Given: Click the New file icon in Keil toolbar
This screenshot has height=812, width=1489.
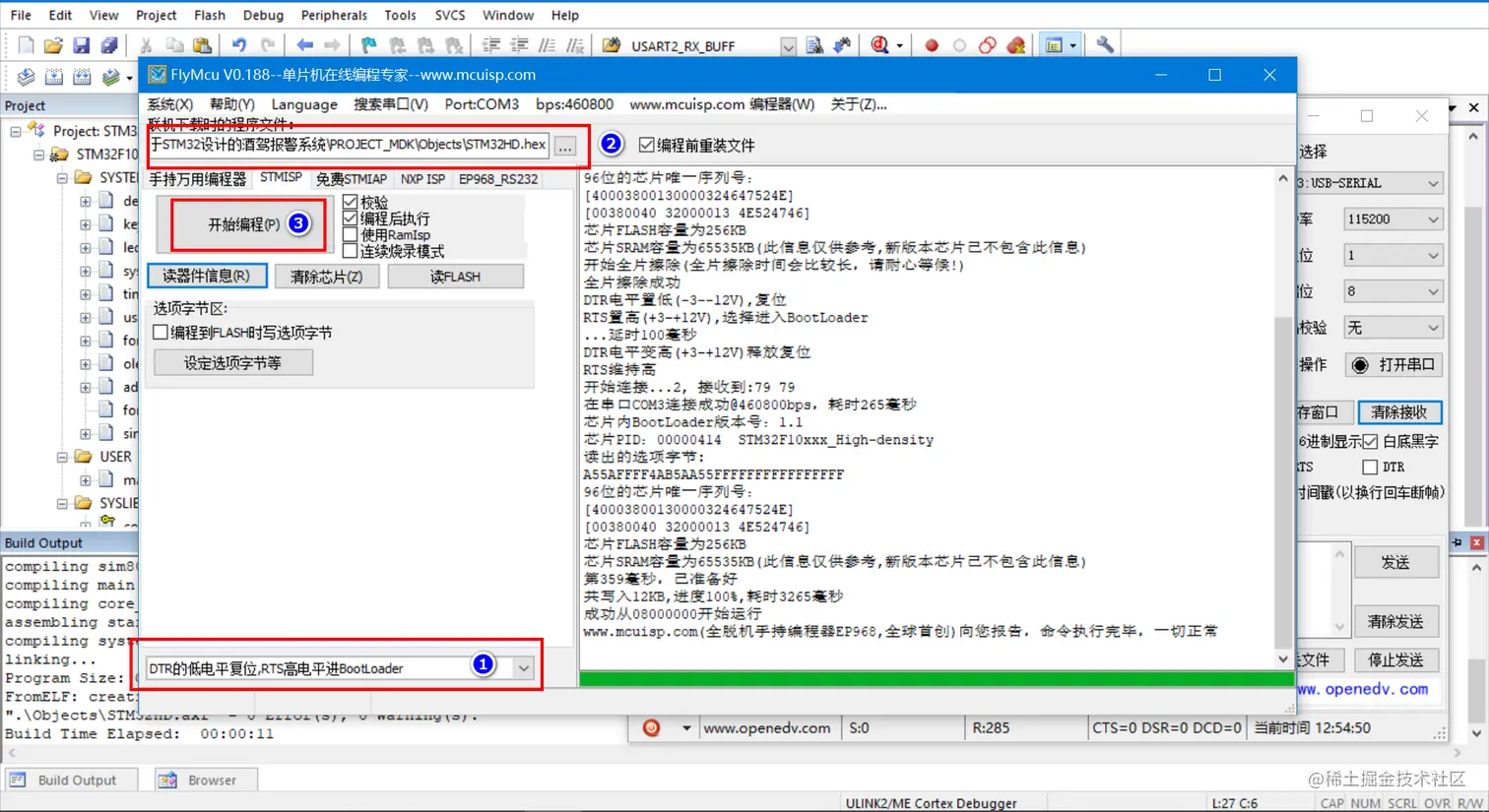Looking at the screenshot, I should [x=26, y=45].
